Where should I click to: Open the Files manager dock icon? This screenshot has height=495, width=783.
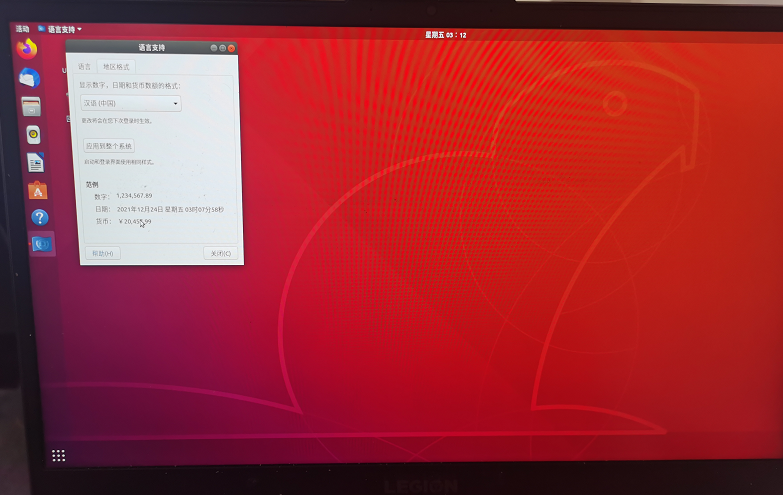(31, 106)
